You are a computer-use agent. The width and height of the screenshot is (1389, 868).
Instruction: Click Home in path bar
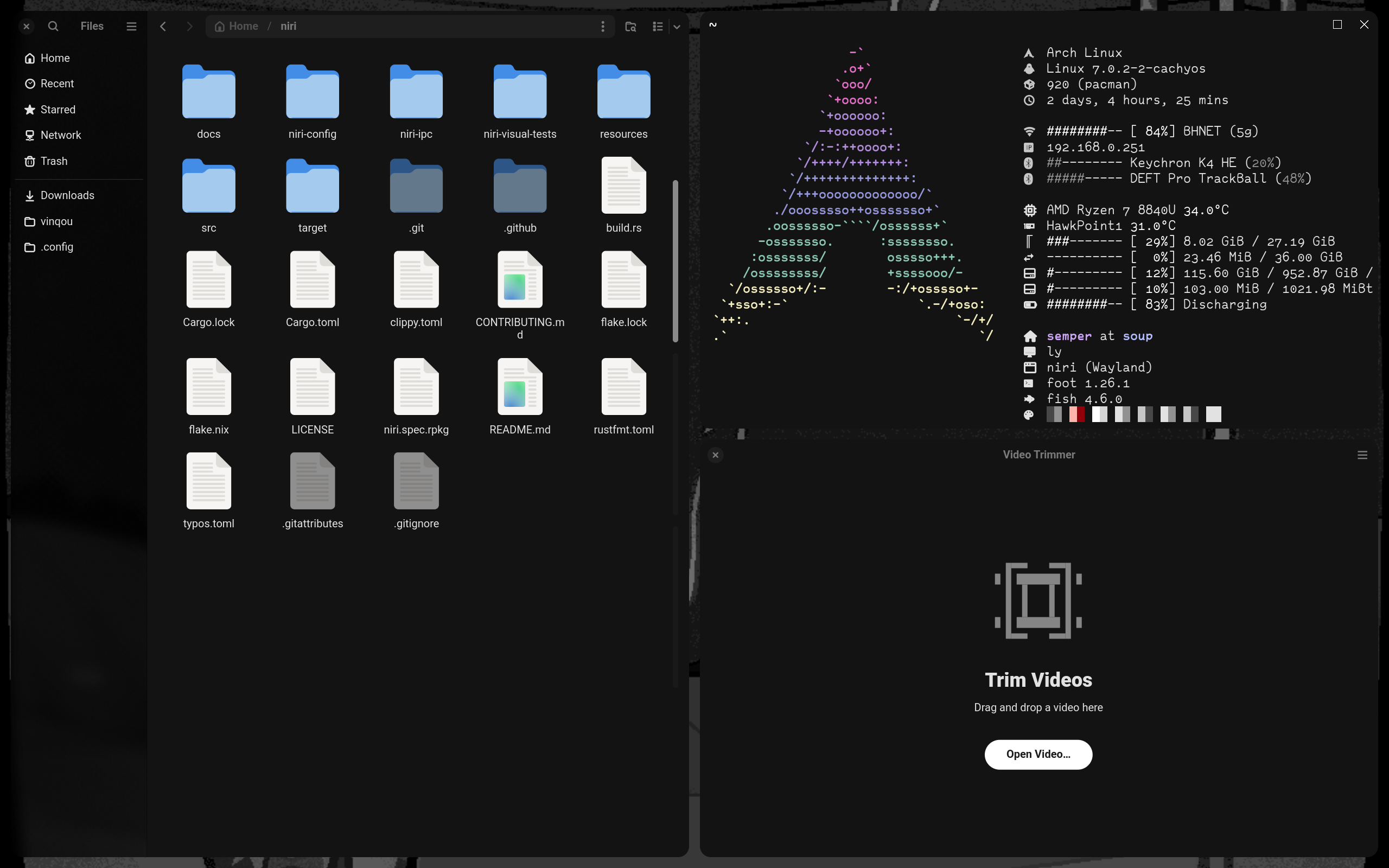[236, 27]
